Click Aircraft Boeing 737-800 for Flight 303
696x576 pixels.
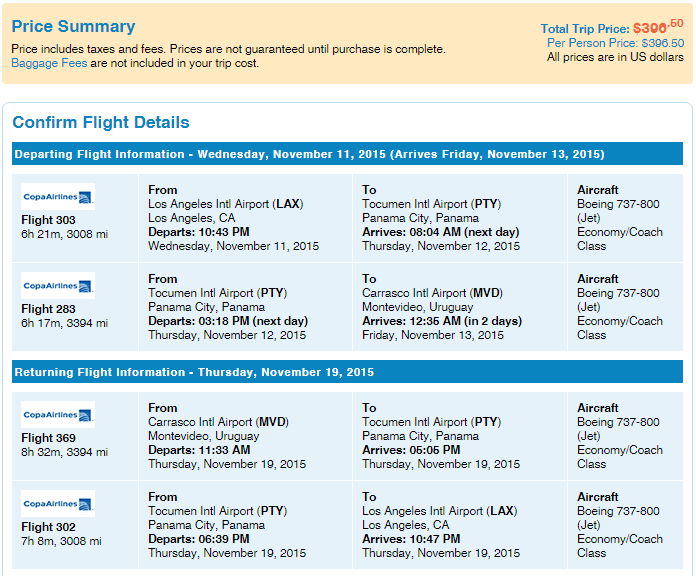[618, 204]
